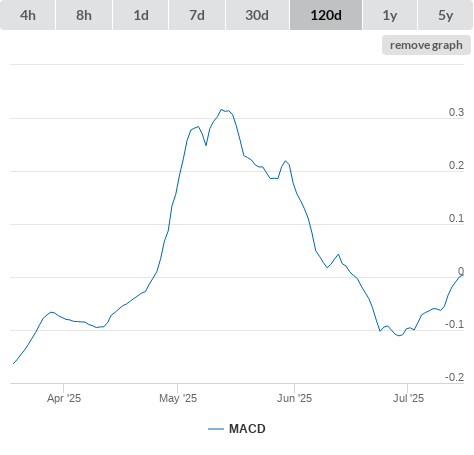Click the 0.3 y-axis value label

[x=456, y=112]
